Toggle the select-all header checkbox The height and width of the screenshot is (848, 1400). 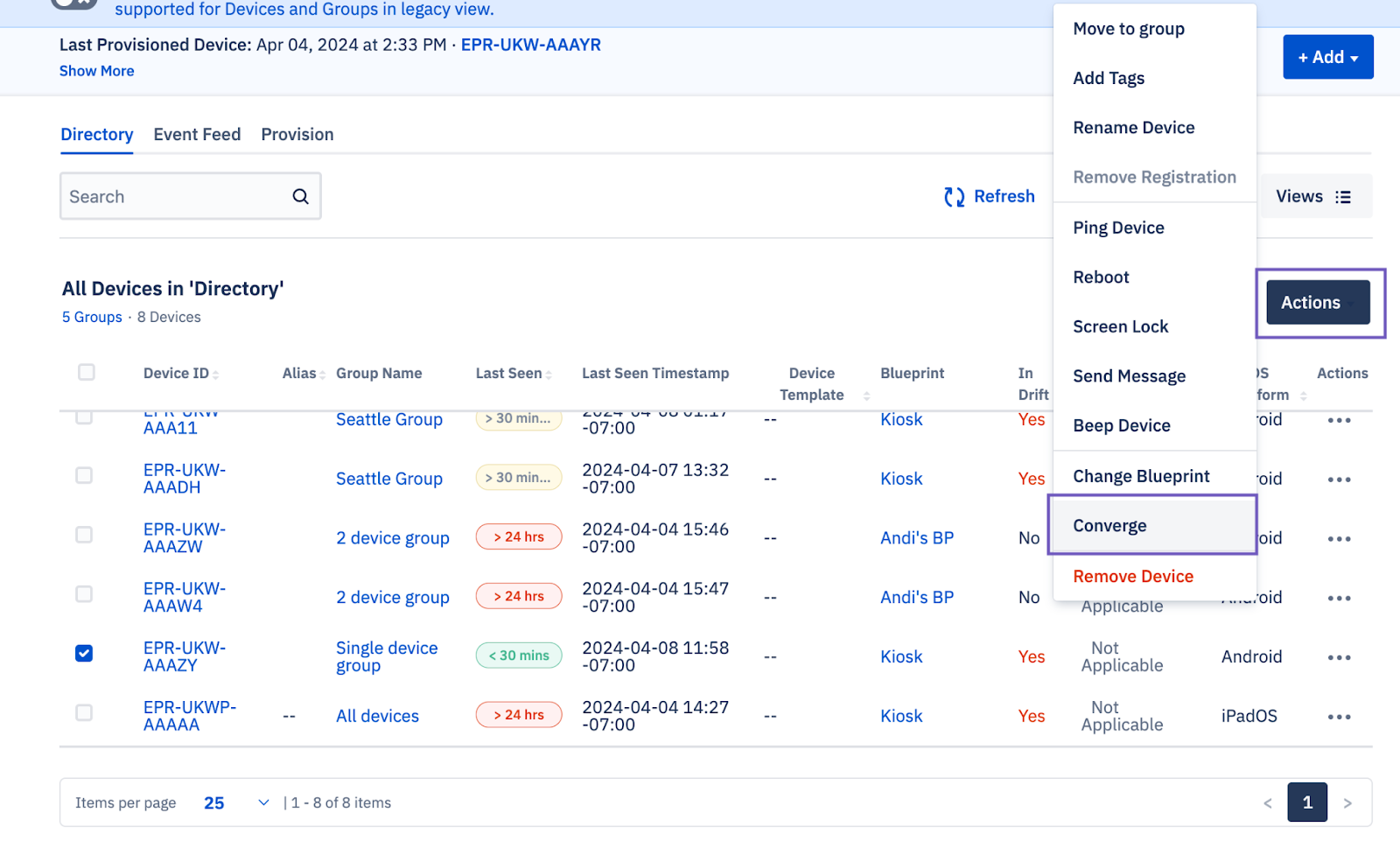87,373
